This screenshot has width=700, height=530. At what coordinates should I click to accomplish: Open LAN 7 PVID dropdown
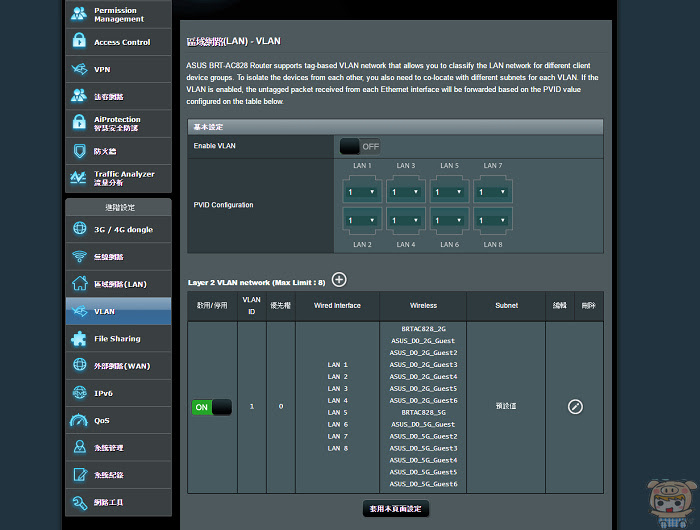[492, 192]
